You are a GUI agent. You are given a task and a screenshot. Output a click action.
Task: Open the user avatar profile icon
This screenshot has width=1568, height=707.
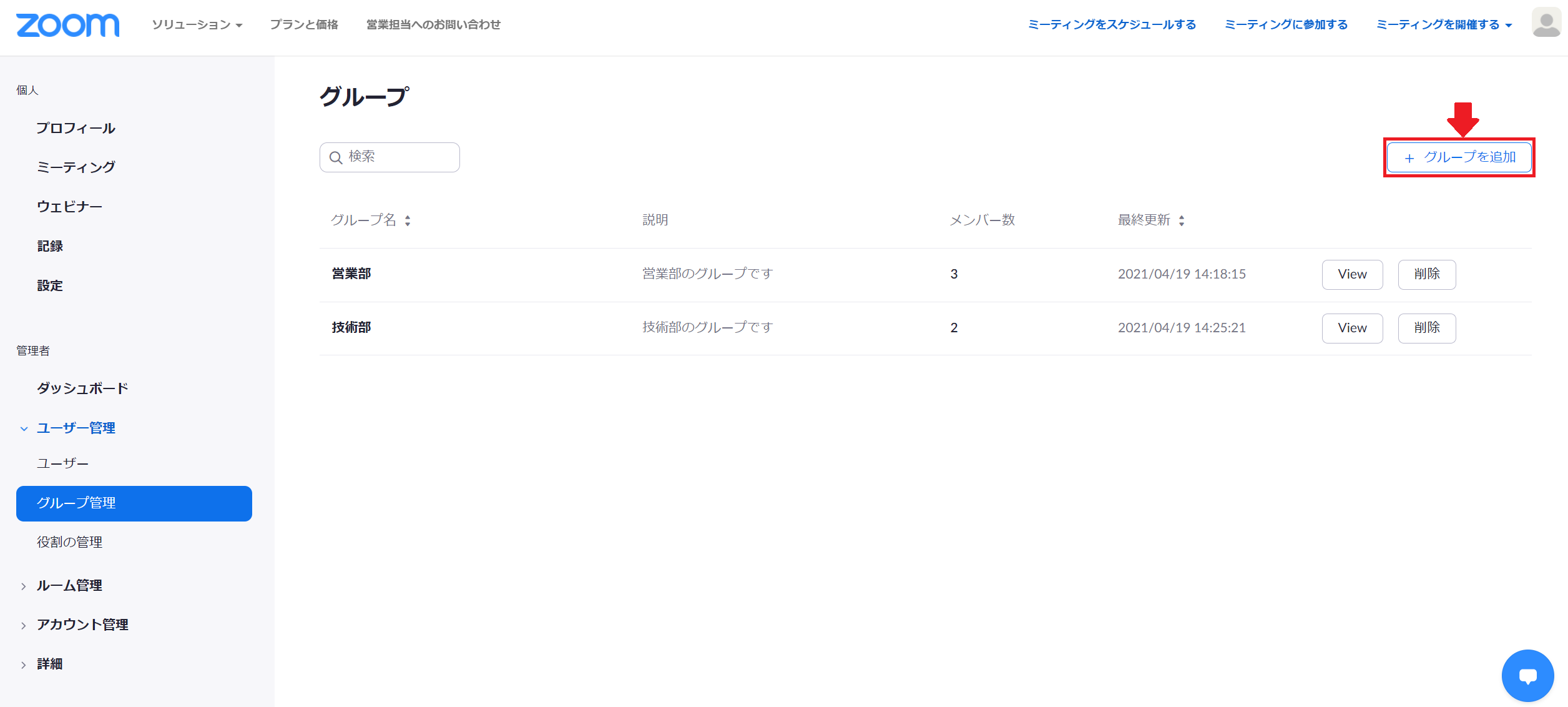pos(1546,23)
